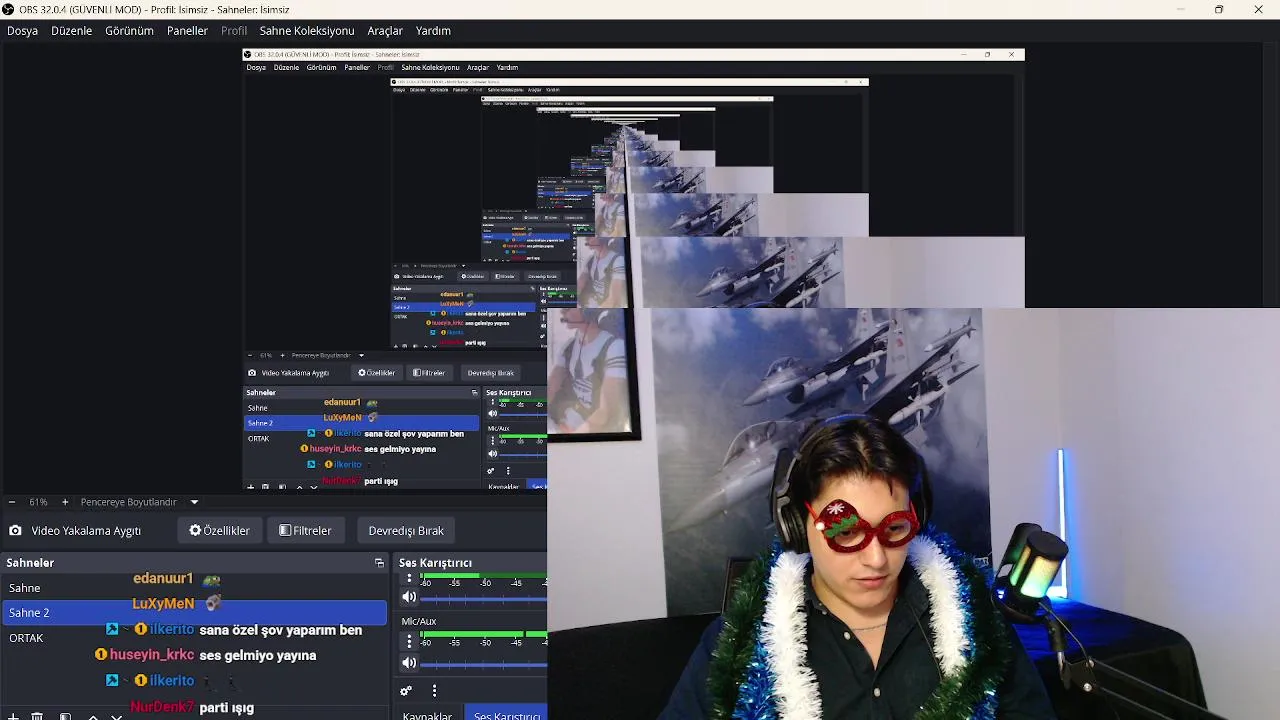Open the Paneller menu

tap(187, 31)
